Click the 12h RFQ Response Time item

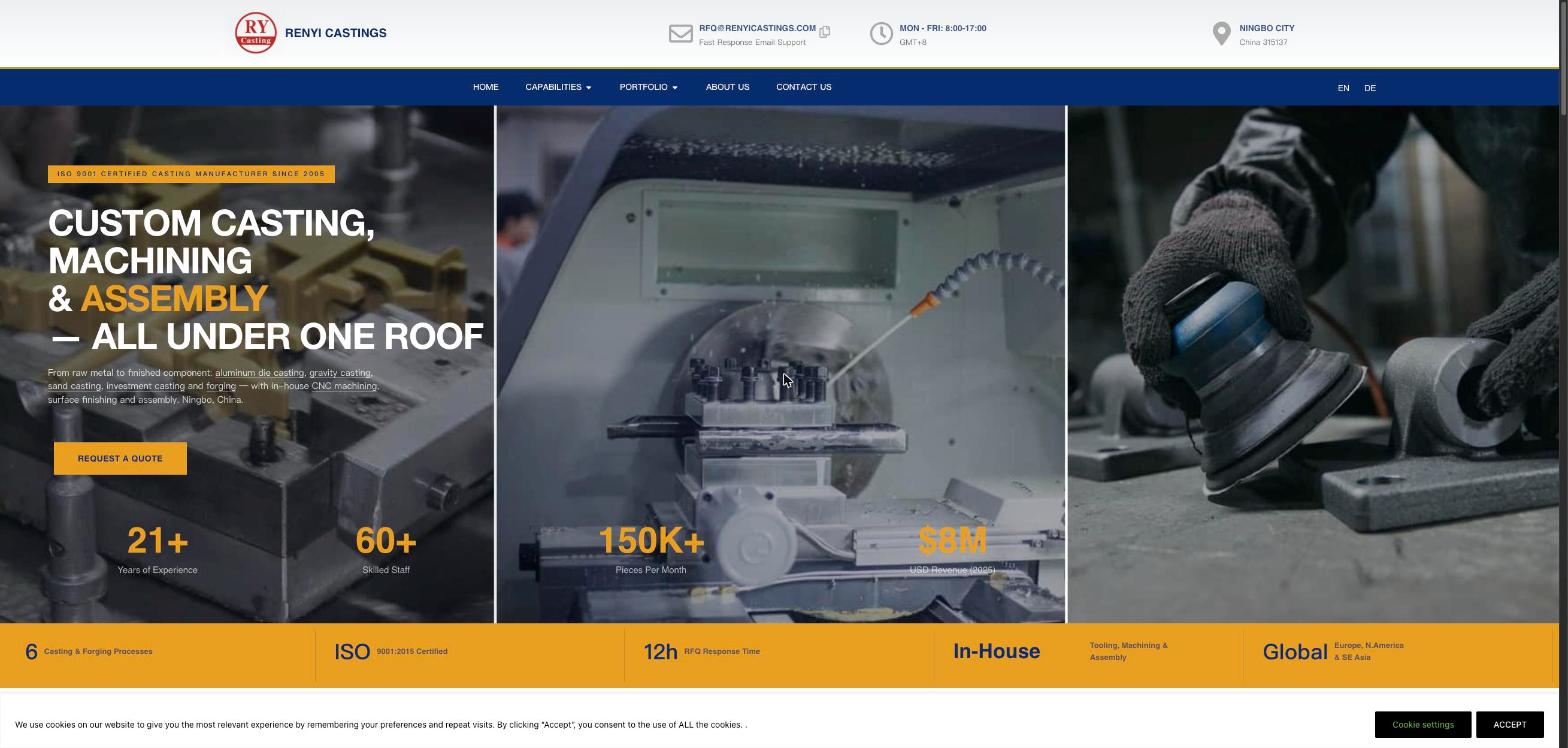[702, 651]
